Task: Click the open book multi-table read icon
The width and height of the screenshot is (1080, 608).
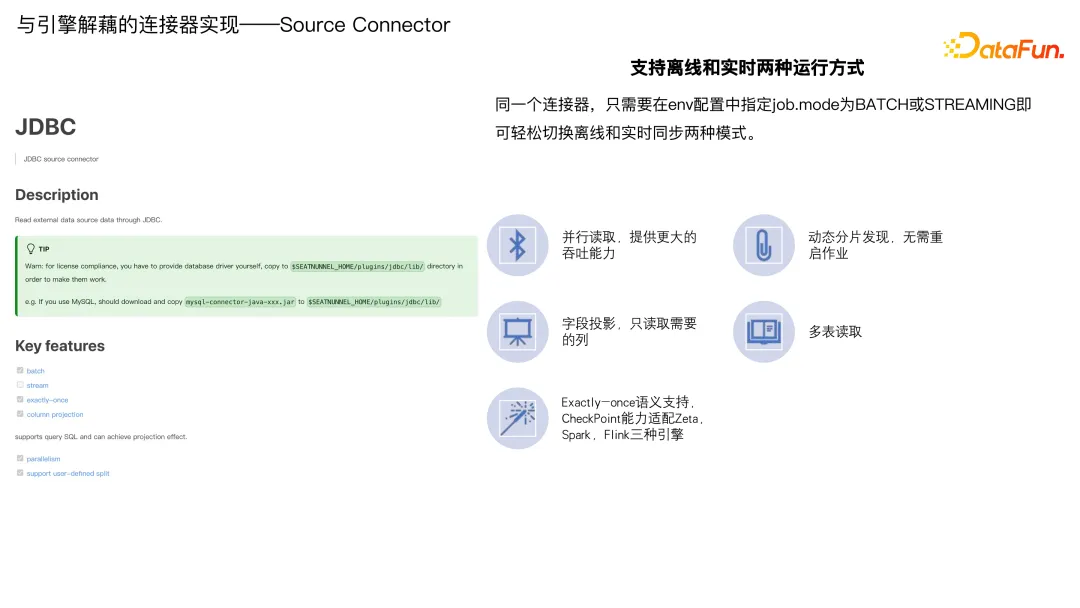Action: [763, 332]
